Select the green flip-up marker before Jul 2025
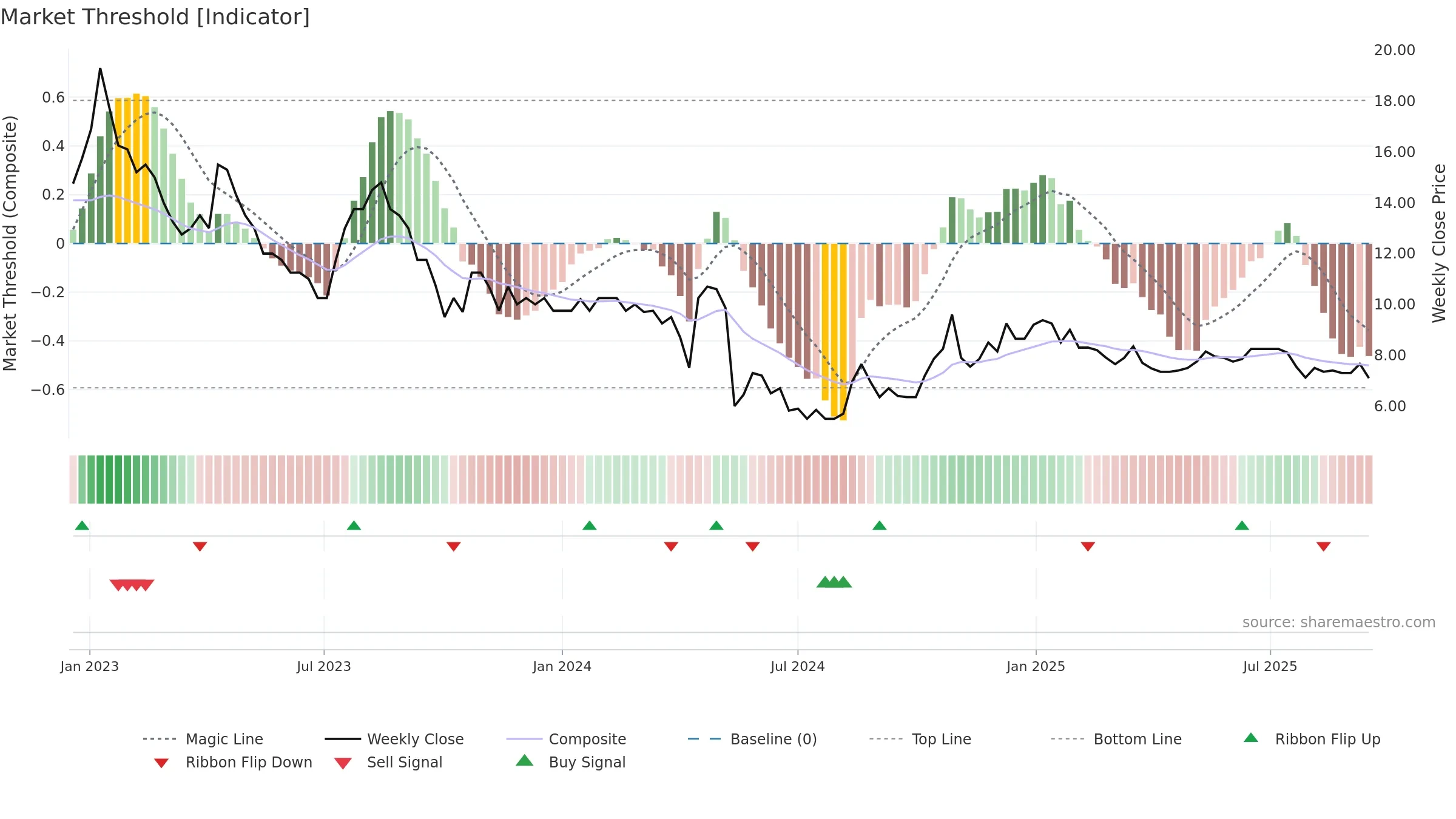 [1242, 525]
